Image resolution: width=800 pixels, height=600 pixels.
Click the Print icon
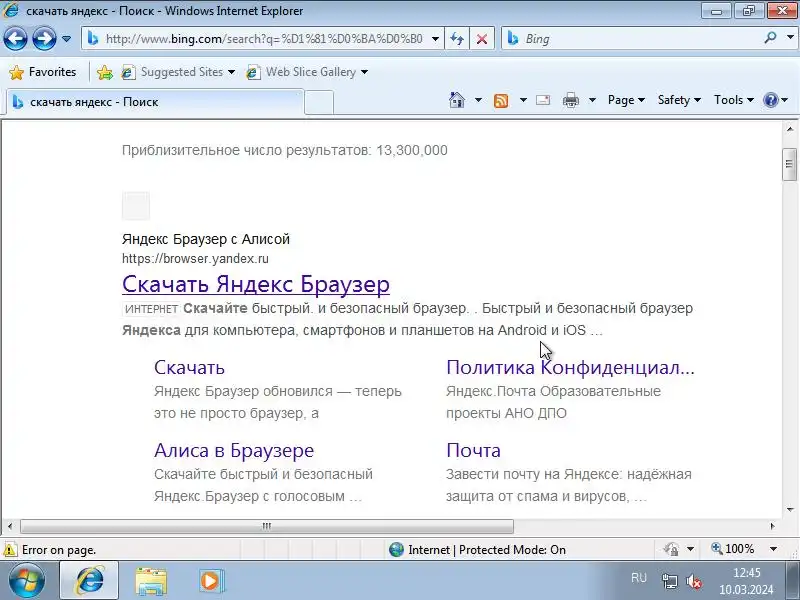[x=570, y=101]
